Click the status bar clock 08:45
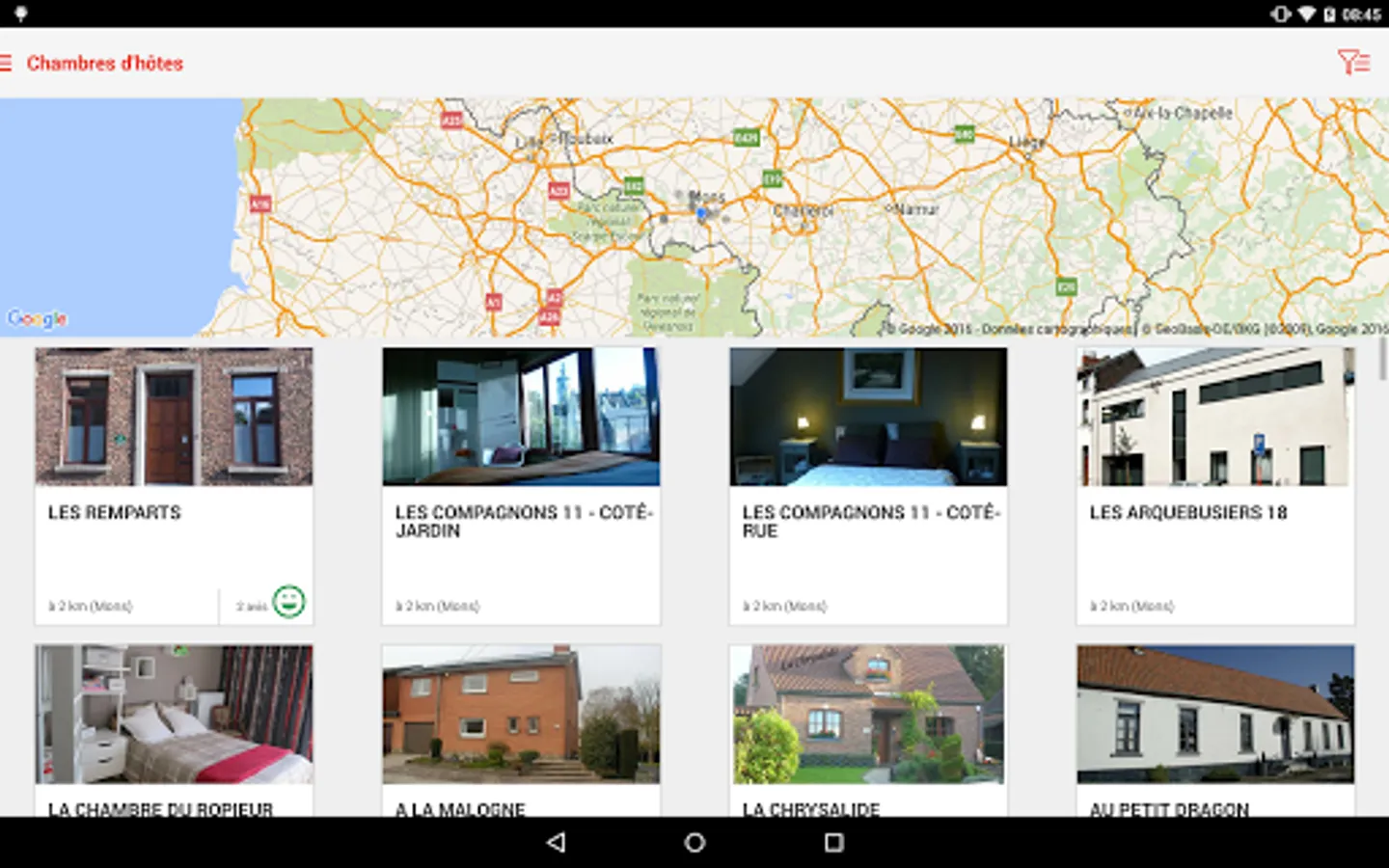The image size is (1389, 868). click(x=1361, y=14)
